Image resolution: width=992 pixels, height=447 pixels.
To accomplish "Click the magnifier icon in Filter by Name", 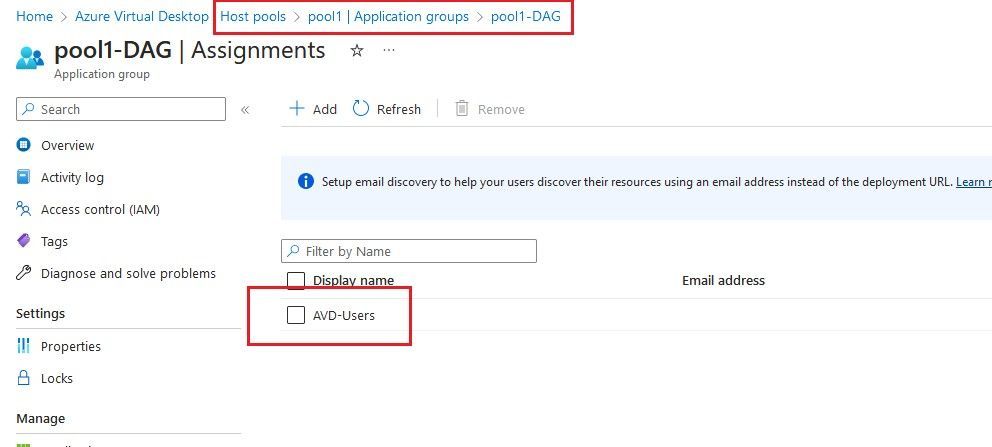I will click(293, 251).
